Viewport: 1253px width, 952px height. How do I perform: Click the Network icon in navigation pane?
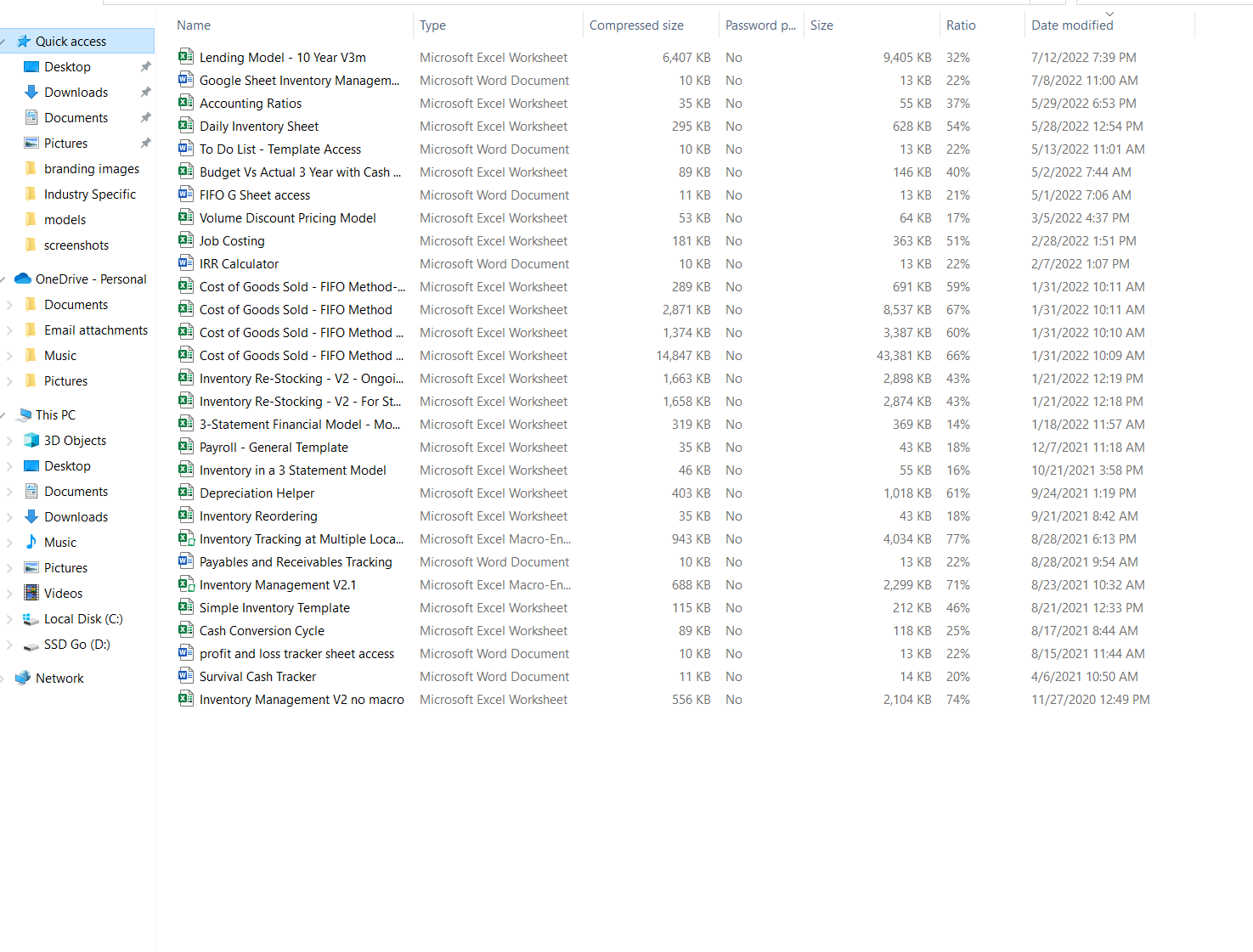coord(23,678)
